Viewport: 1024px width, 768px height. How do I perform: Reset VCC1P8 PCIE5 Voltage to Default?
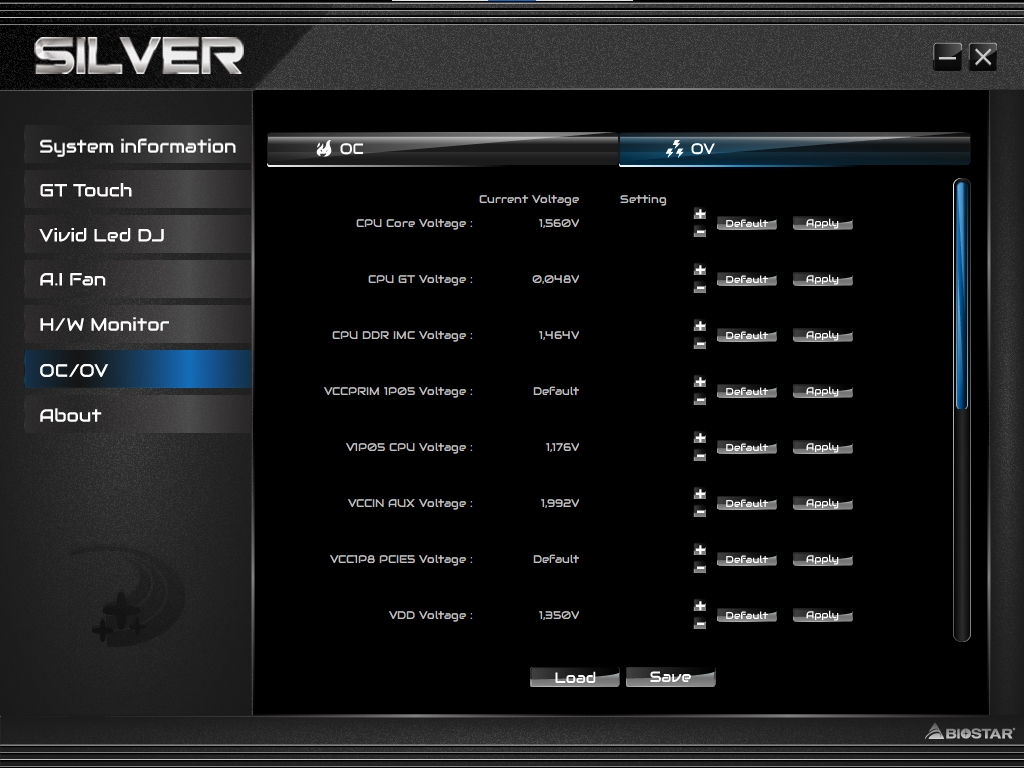pos(746,560)
